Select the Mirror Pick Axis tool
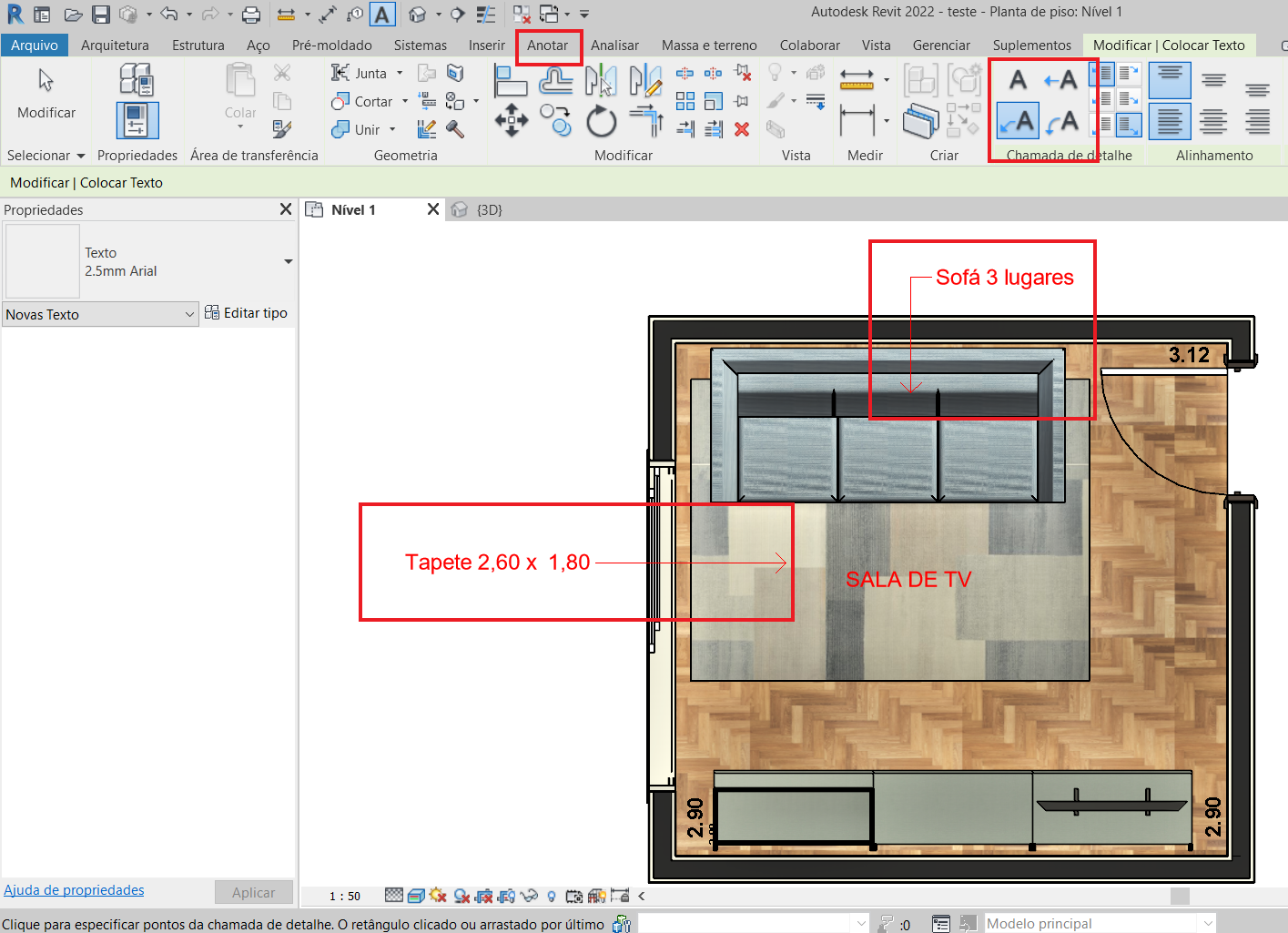Viewport: 1288px width, 933px height. point(601,80)
